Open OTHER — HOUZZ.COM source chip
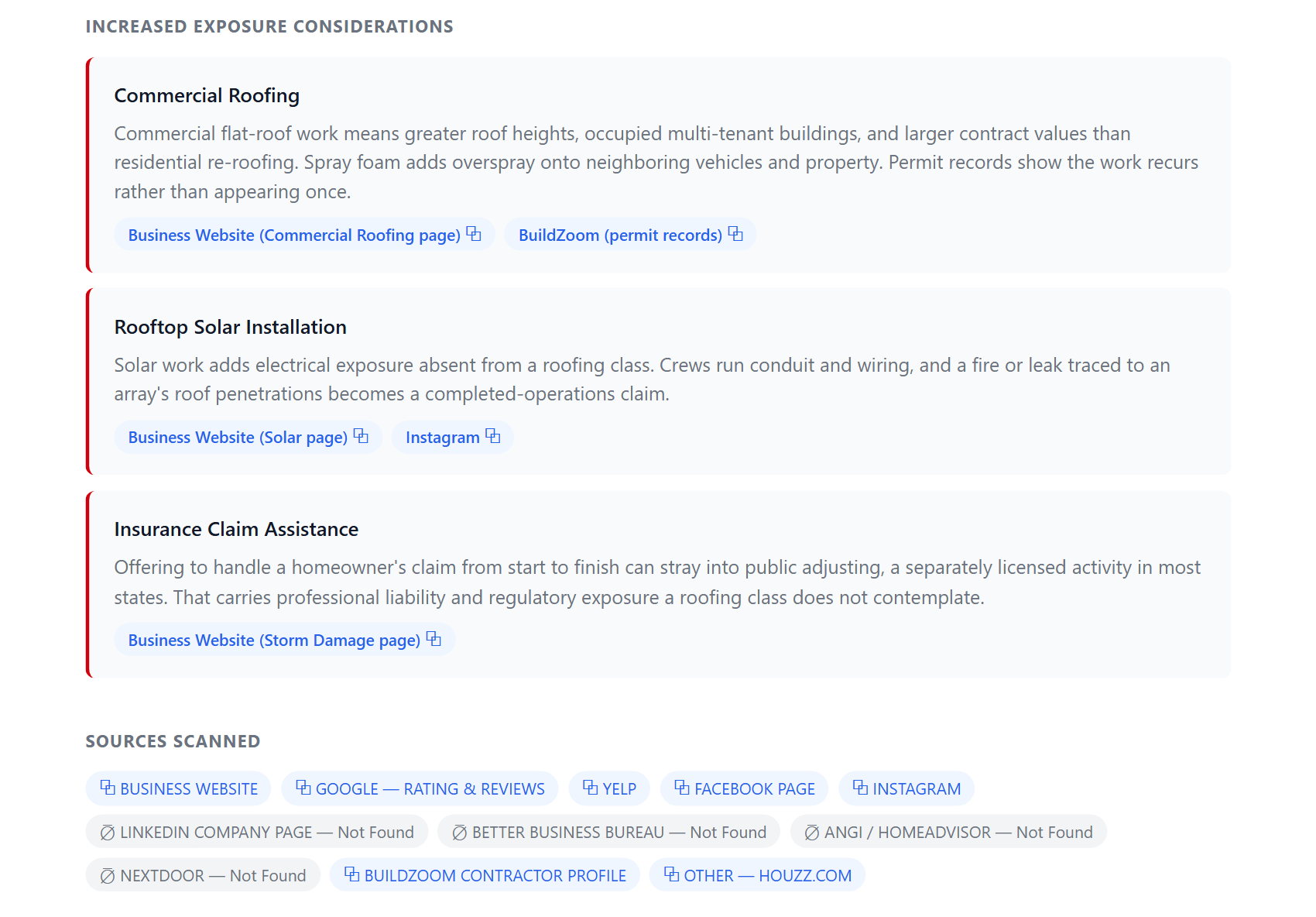This screenshot has width=1316, height=917. (x=757, y=875)
